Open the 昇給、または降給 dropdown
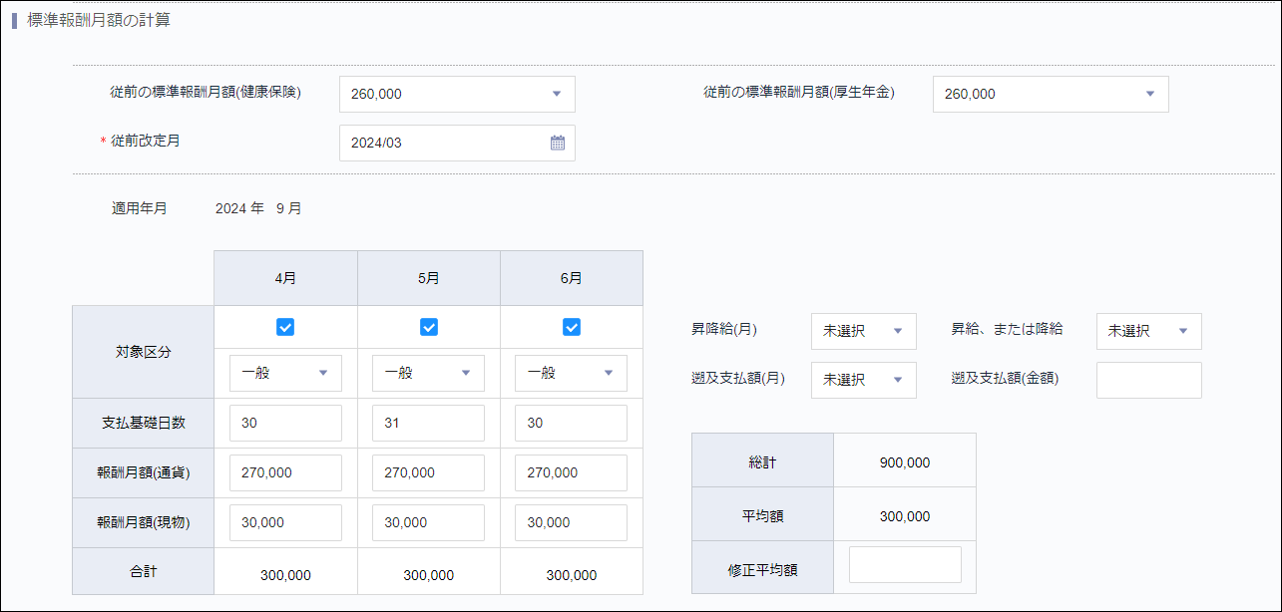1282x612 pixels. pyautogui.click(x=1149, y=331)
